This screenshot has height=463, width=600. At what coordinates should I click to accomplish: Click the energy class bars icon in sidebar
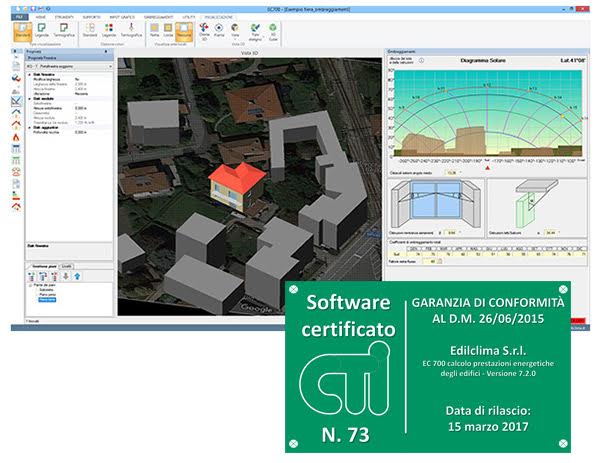(x=16, y=196)
